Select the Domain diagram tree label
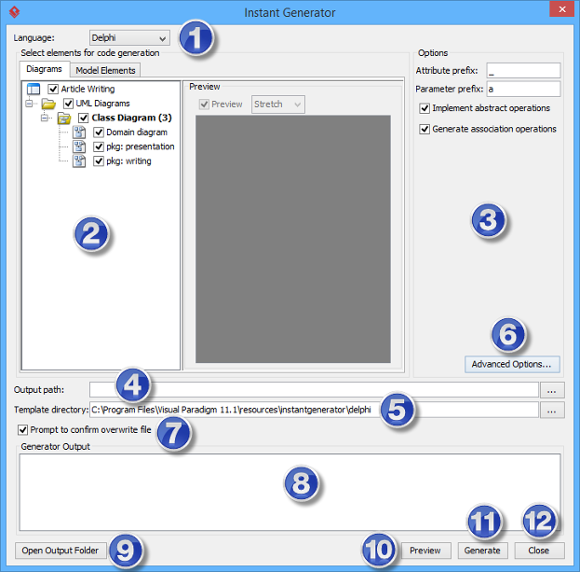This screenshot has height=572, width=580. [136, 132]
